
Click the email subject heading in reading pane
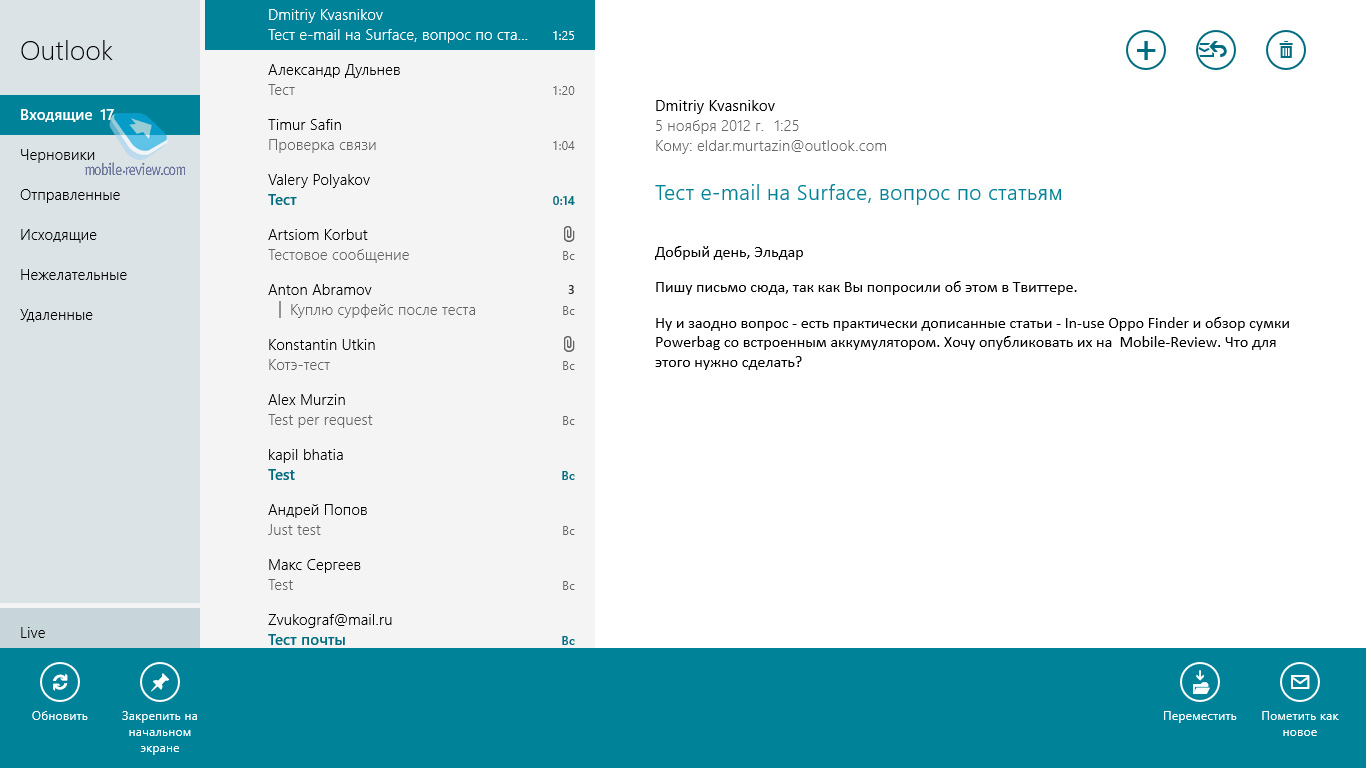[858, 193]
